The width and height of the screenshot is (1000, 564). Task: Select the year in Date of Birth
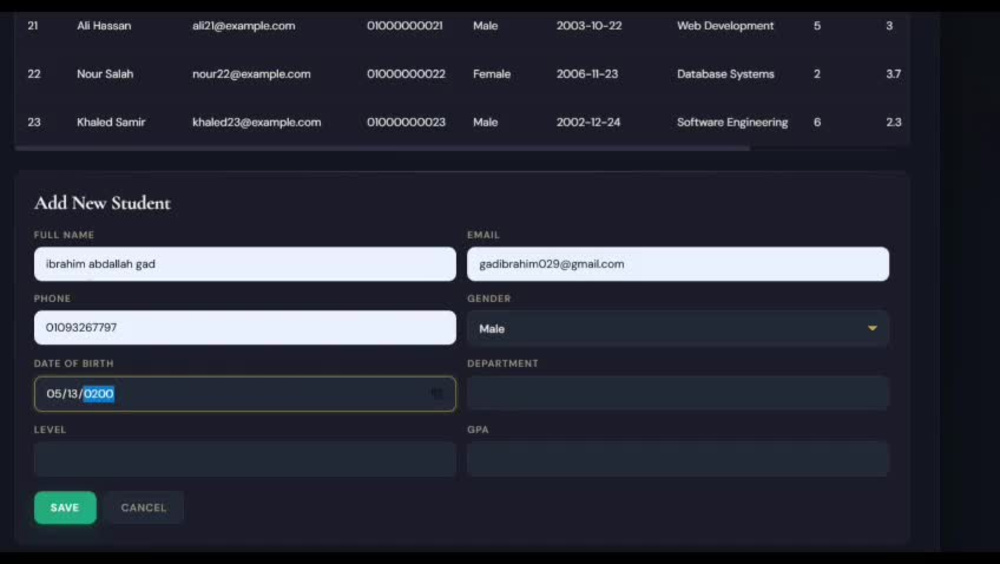coord(99,394)
